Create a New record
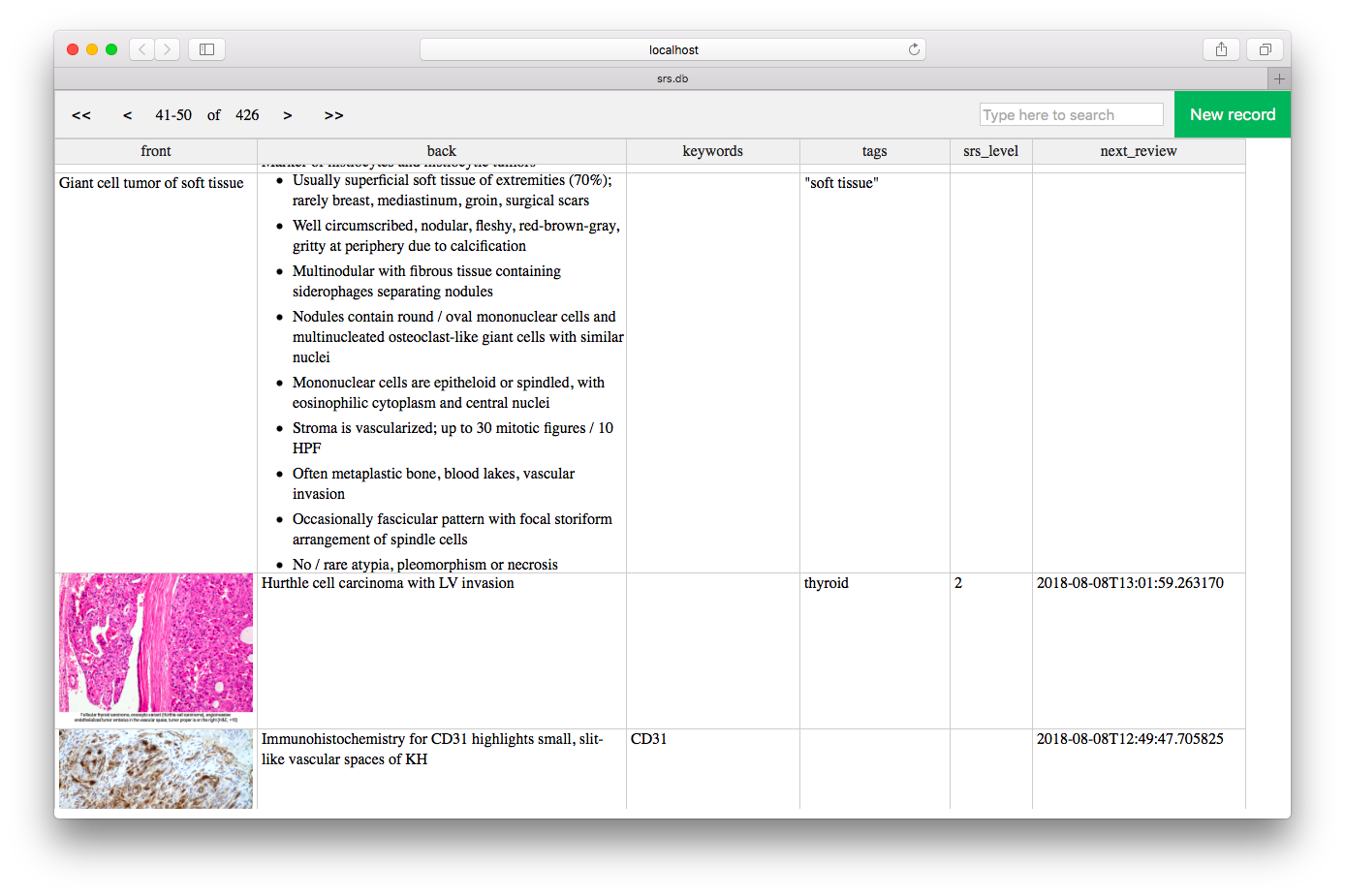This screenshot has width=1345, height=896. (1233, 114)
